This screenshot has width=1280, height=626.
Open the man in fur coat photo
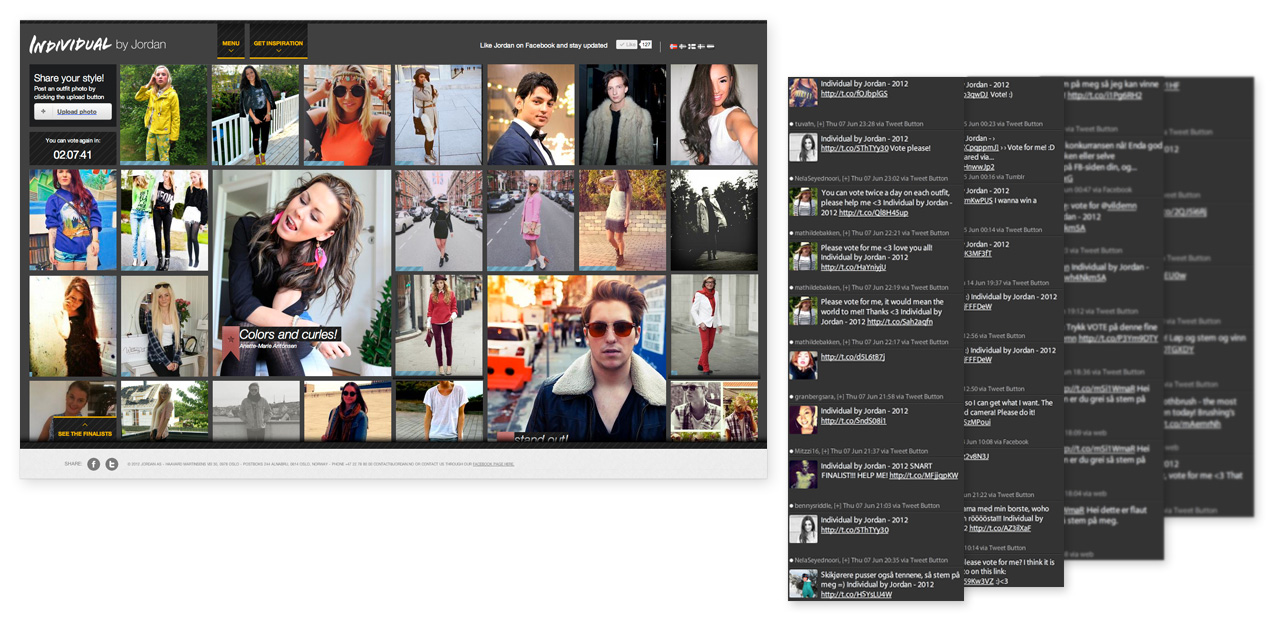[622, 114]
